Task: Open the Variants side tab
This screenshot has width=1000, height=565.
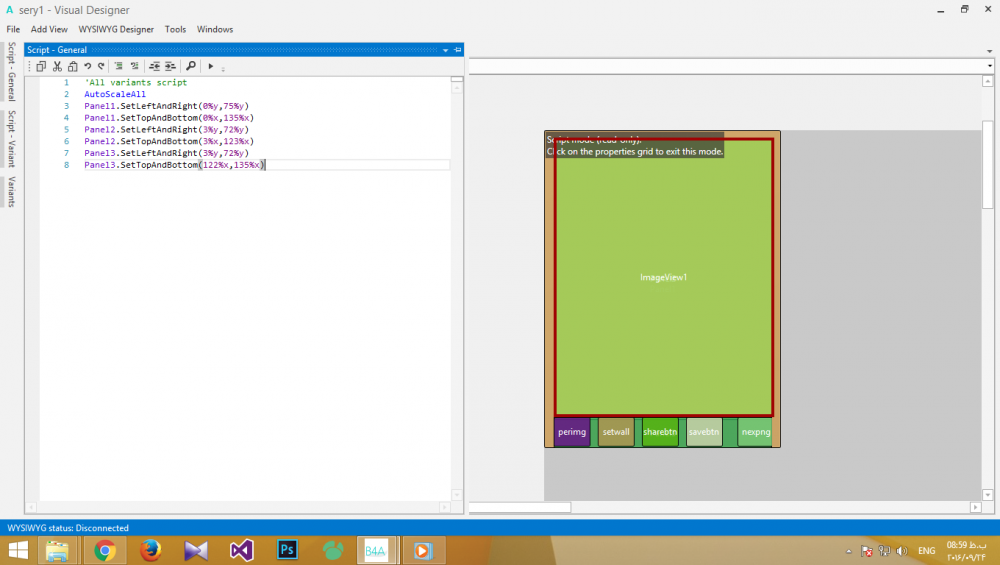Action: point(11,191)
